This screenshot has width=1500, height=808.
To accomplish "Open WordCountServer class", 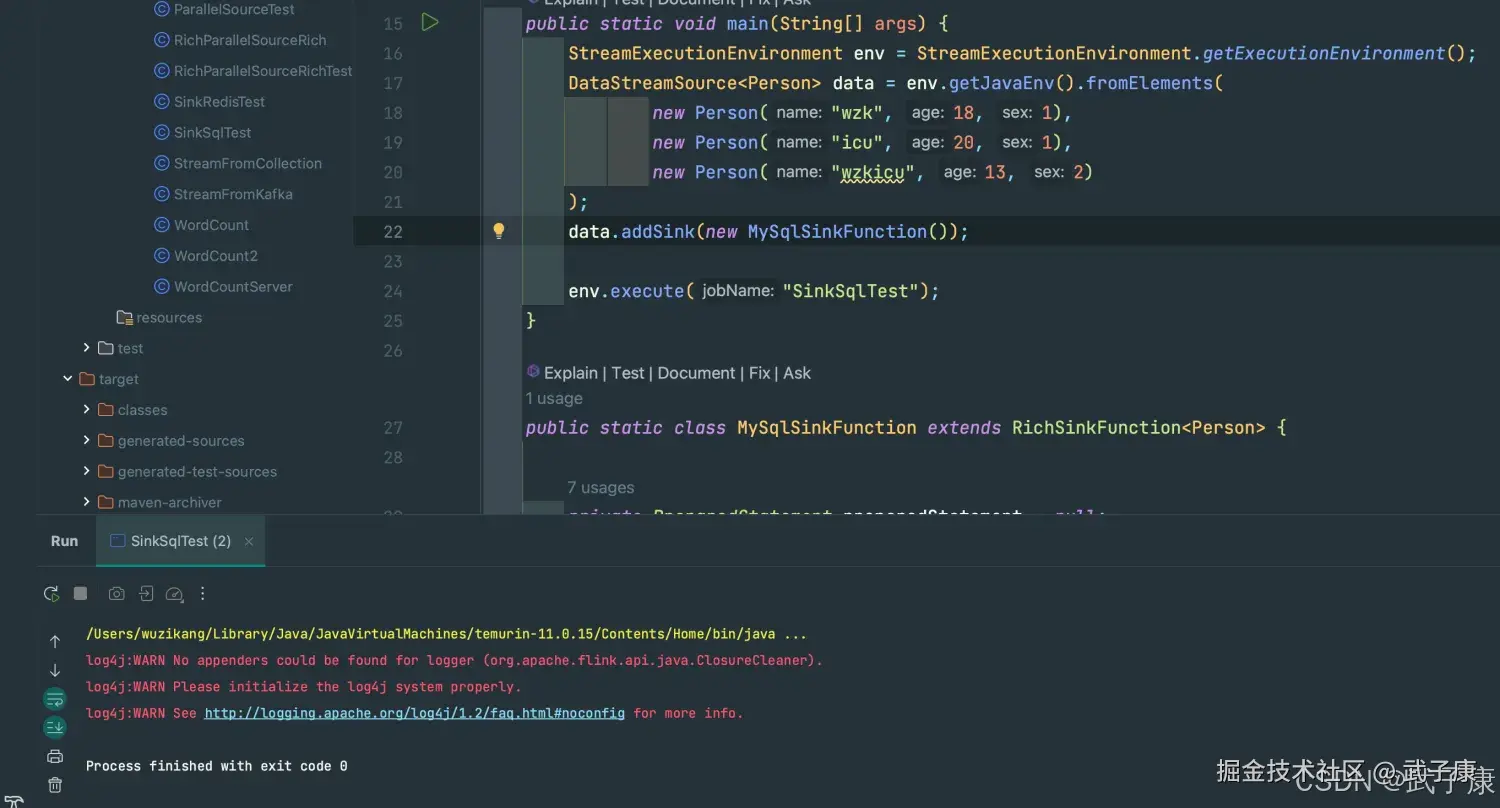I will click(223, 287).
